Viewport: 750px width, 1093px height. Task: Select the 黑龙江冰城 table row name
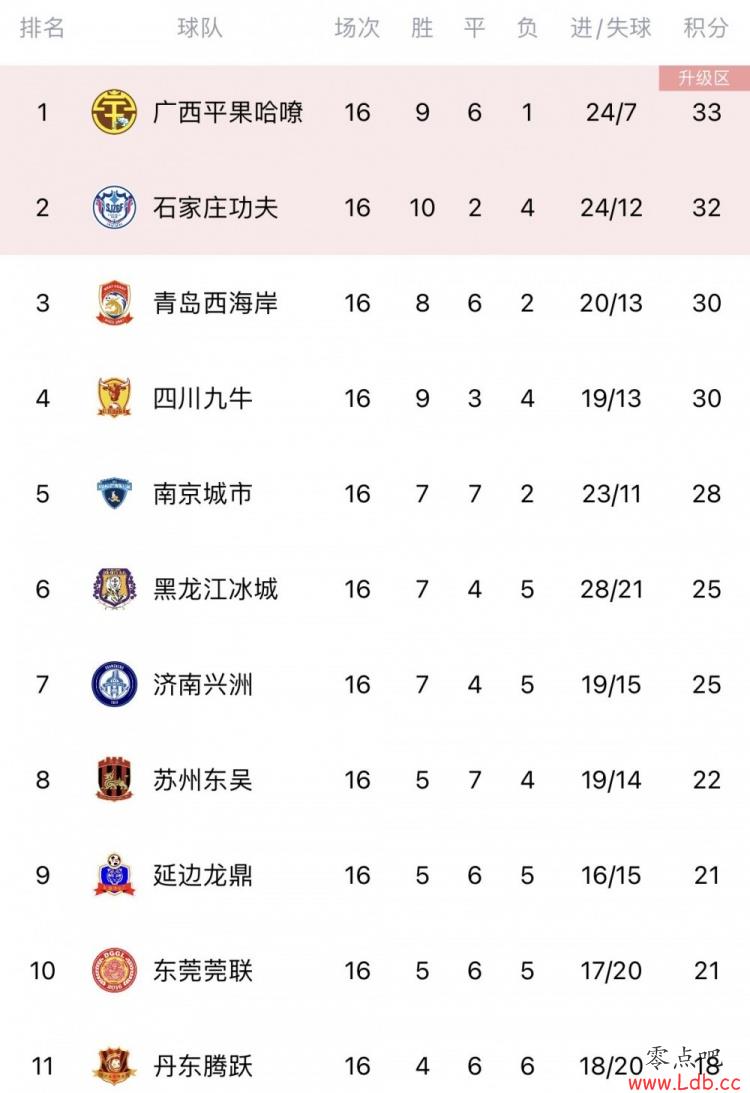tap(215, 589)
